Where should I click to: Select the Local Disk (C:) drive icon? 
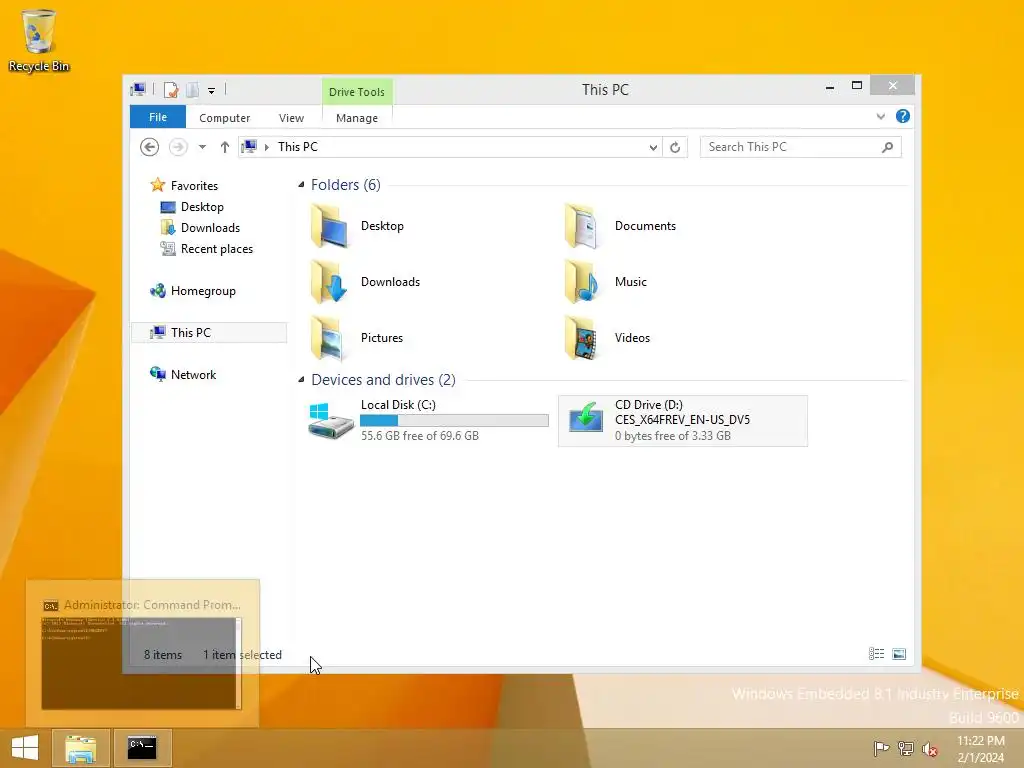coord(330,421)
